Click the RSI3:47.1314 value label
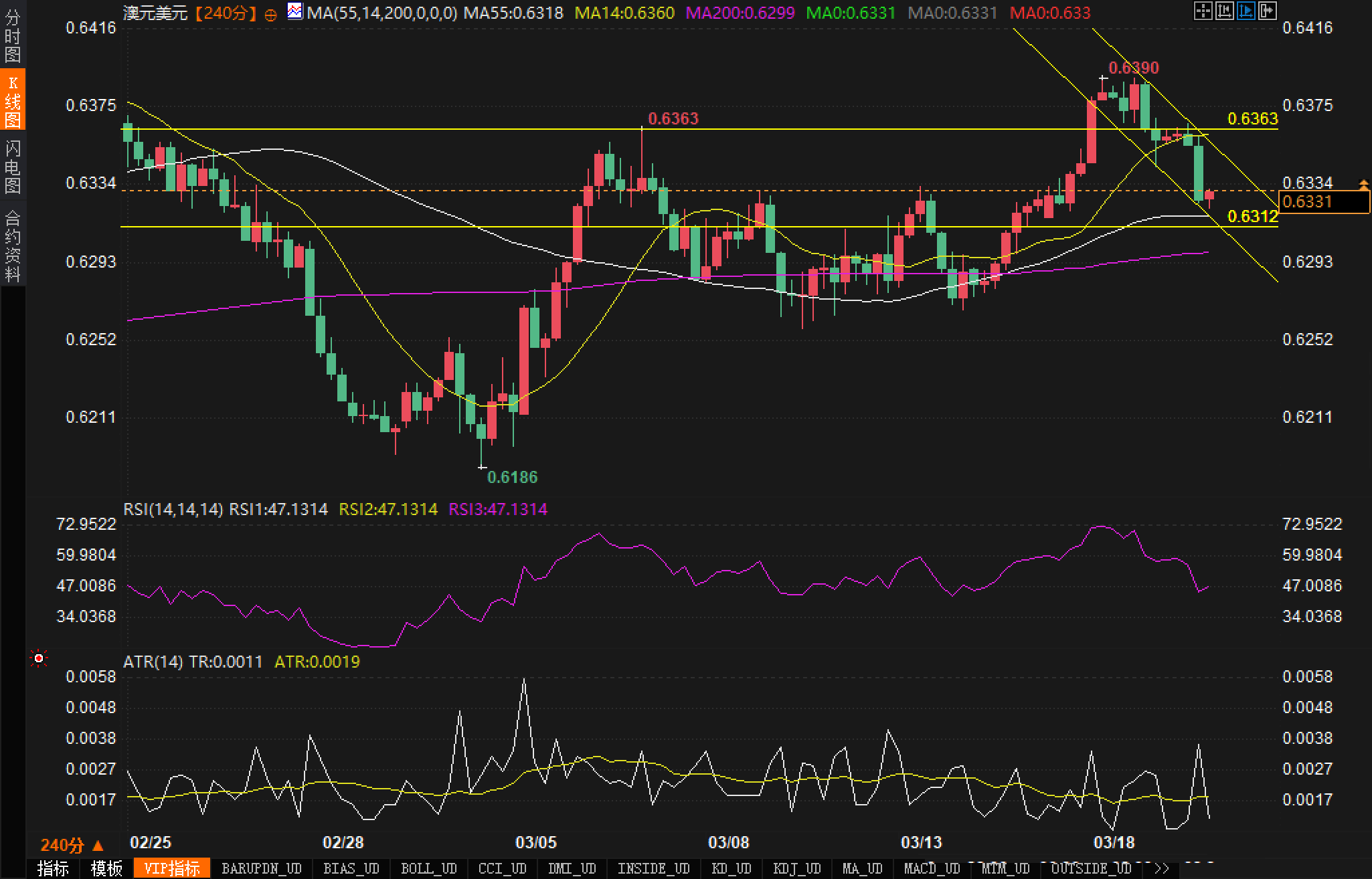The height and width of the screenshot is (879, 1372). tap(498, 510)
